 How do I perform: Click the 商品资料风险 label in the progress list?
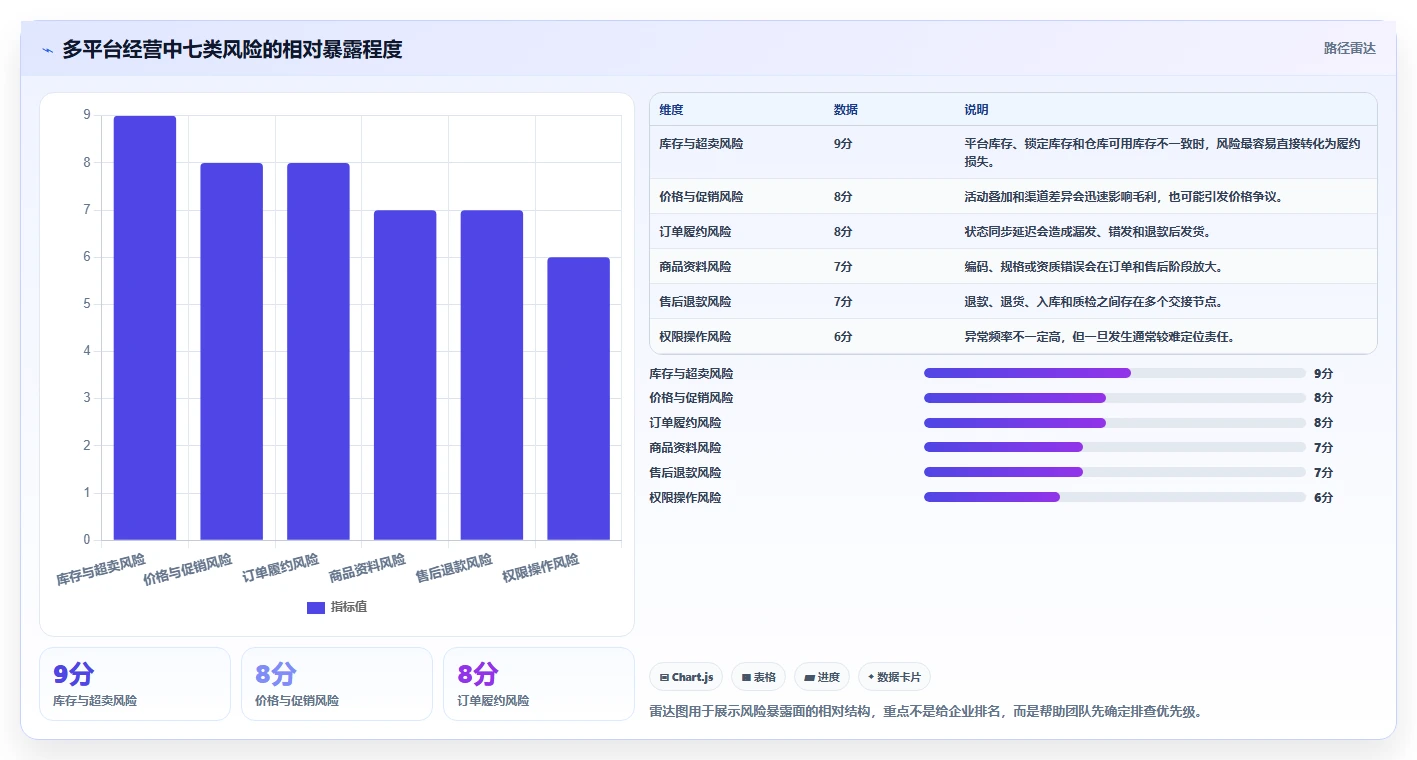(x=685, y=448)
